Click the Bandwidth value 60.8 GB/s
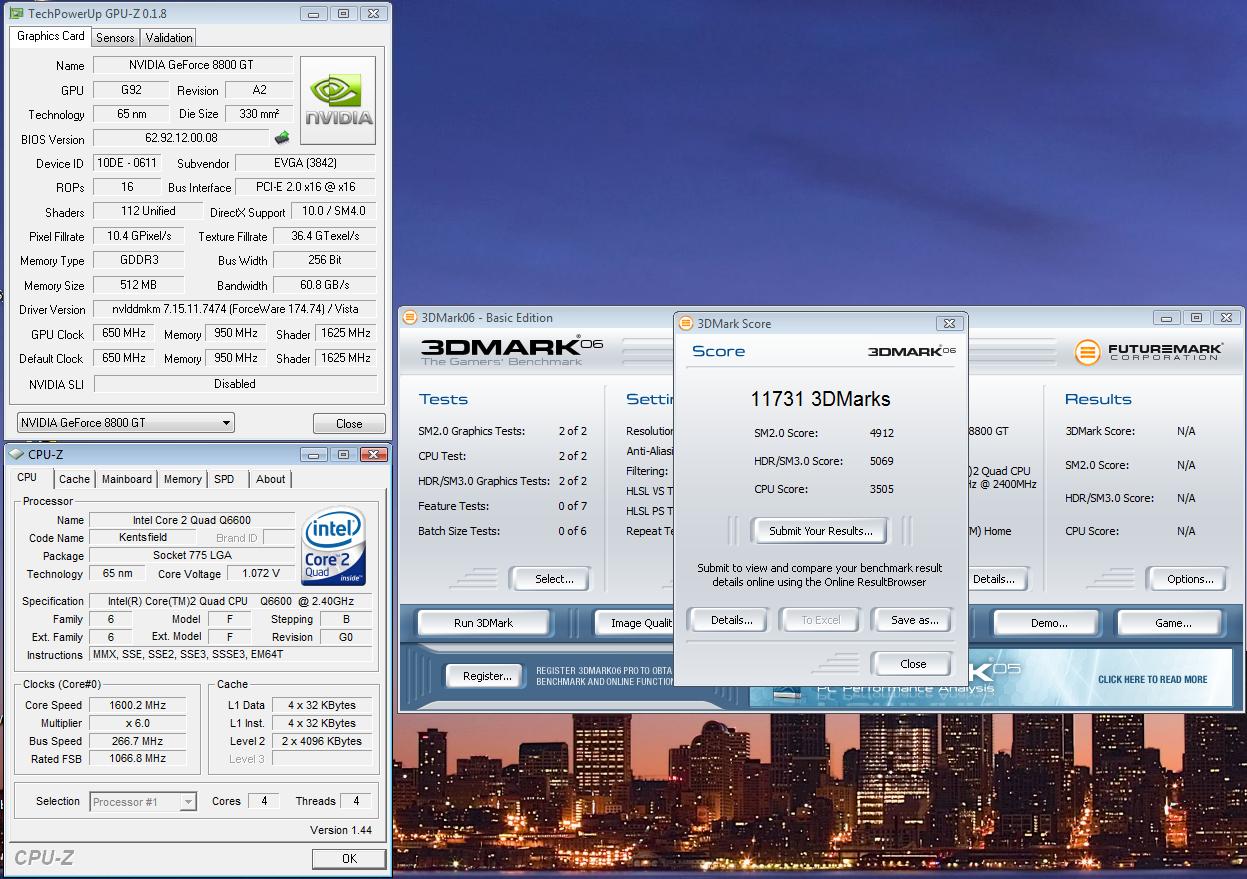This screenshot has height=879, width=1247. pos(324,286)
